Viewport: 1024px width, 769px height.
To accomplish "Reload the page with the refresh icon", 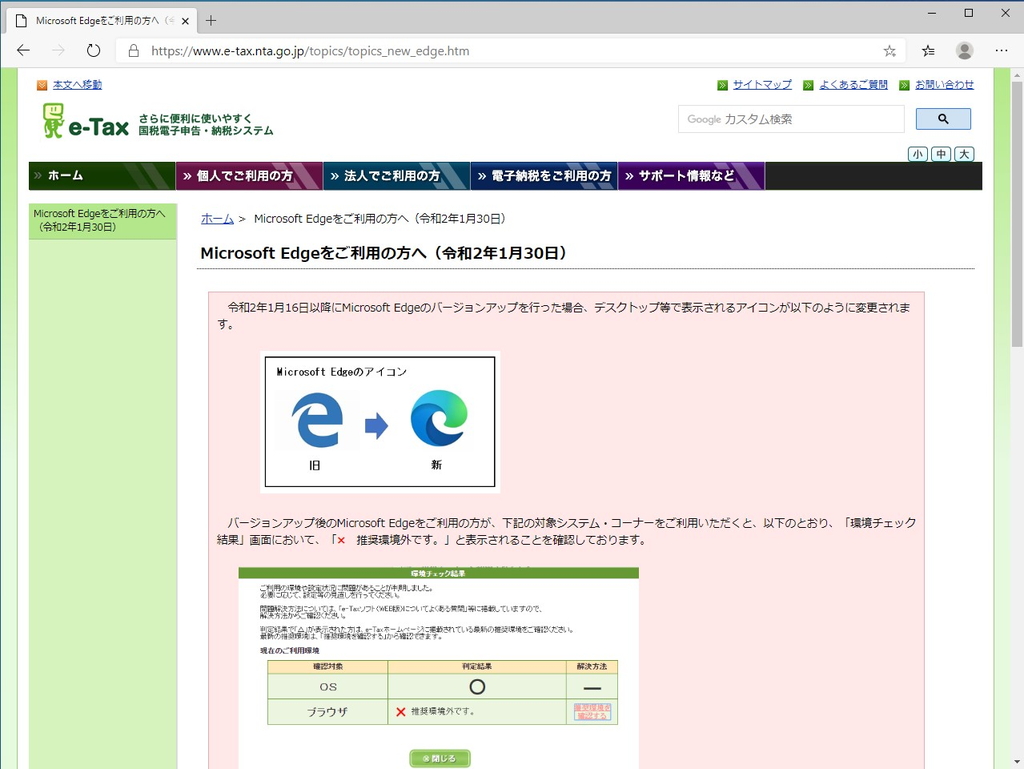I will [x=93, y=50].
